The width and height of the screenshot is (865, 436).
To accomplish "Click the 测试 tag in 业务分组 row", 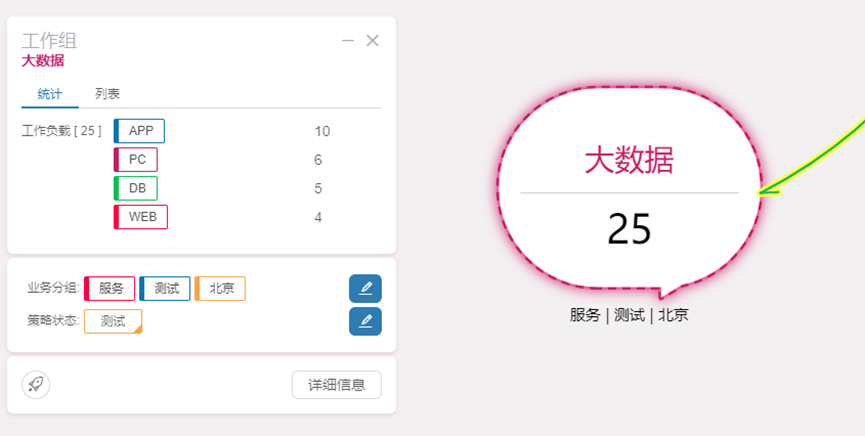I will [x=165, y=289].
